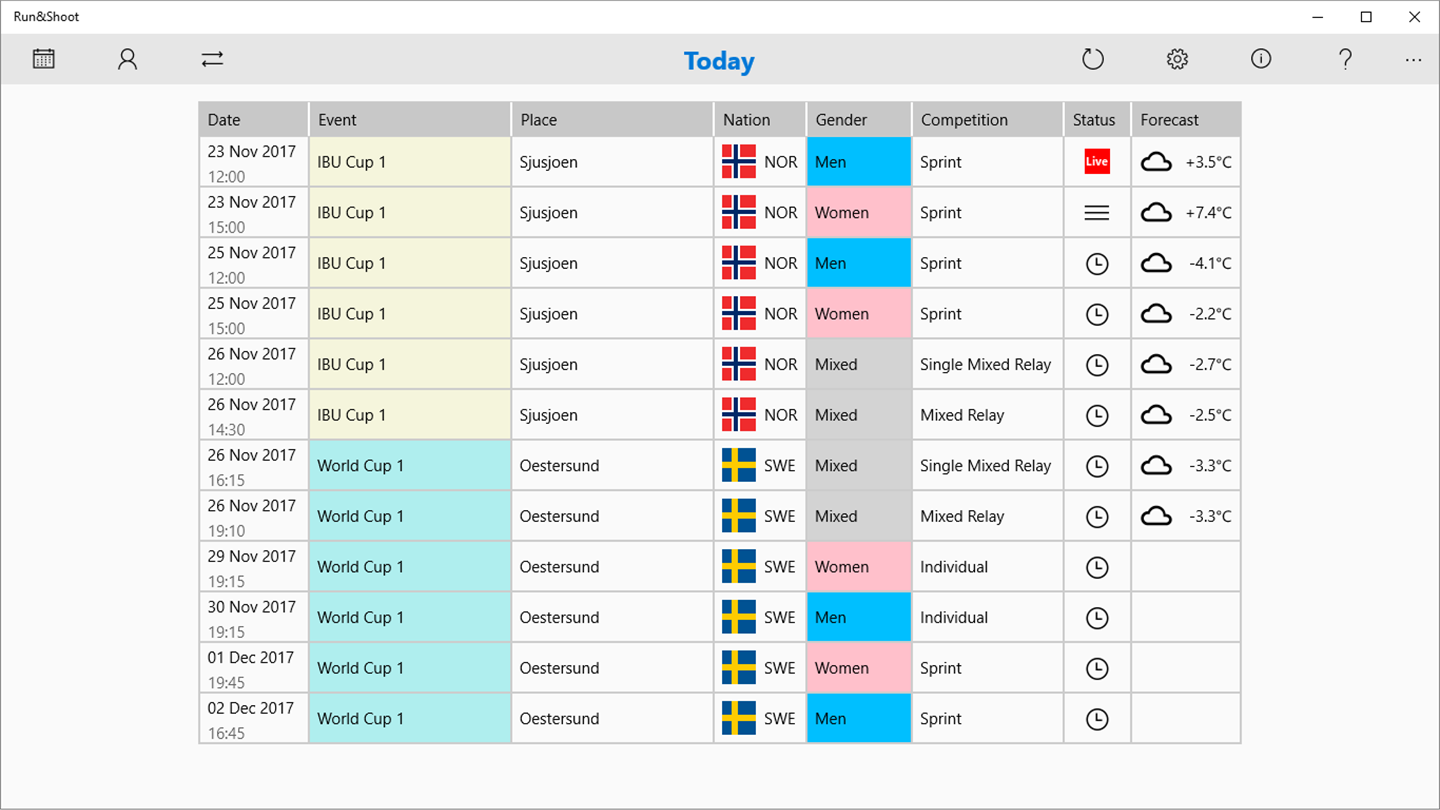Click the cloud forecast icon beside +7.4°C
1440x810 pixels.
point(1156,213)
